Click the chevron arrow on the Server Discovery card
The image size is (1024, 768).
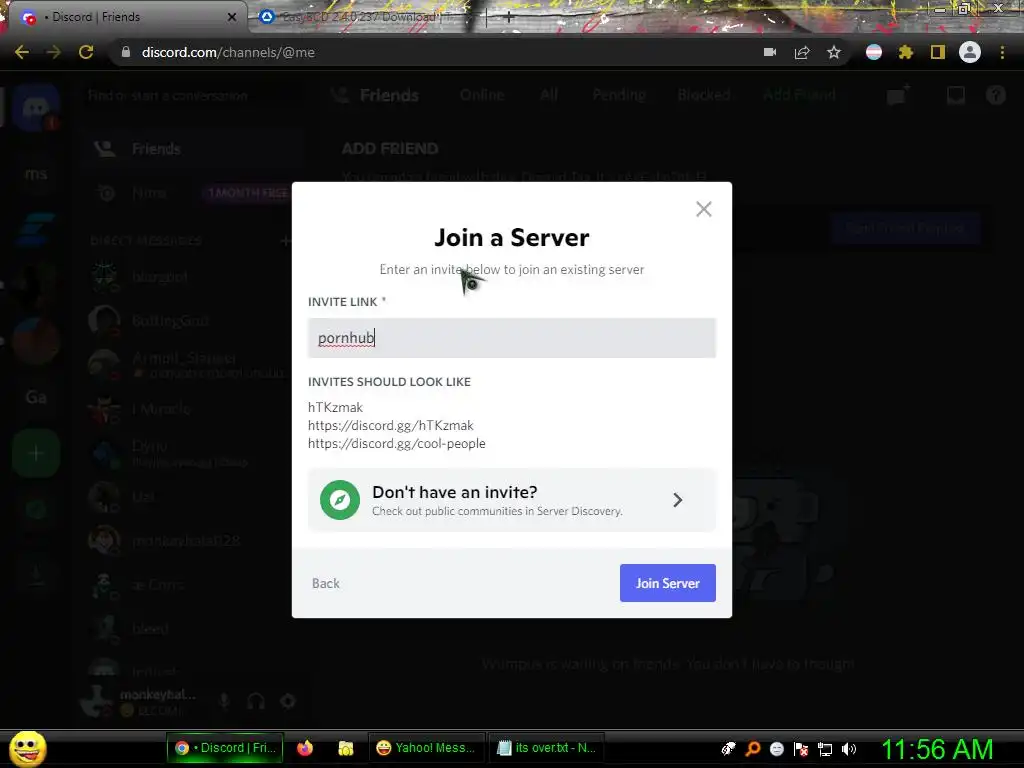point(677,500)
